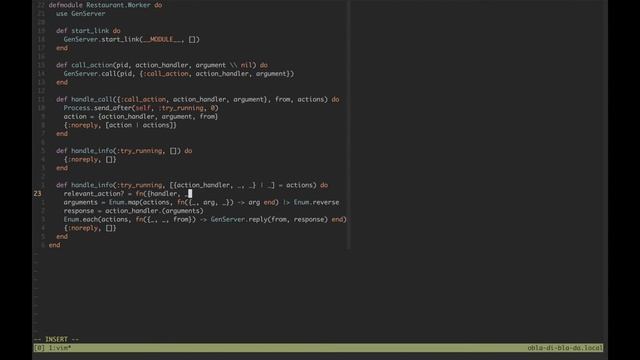Select the '1:vim*' tmux window tab
This screenshot has width=640, height=360.
click(60, 348)
